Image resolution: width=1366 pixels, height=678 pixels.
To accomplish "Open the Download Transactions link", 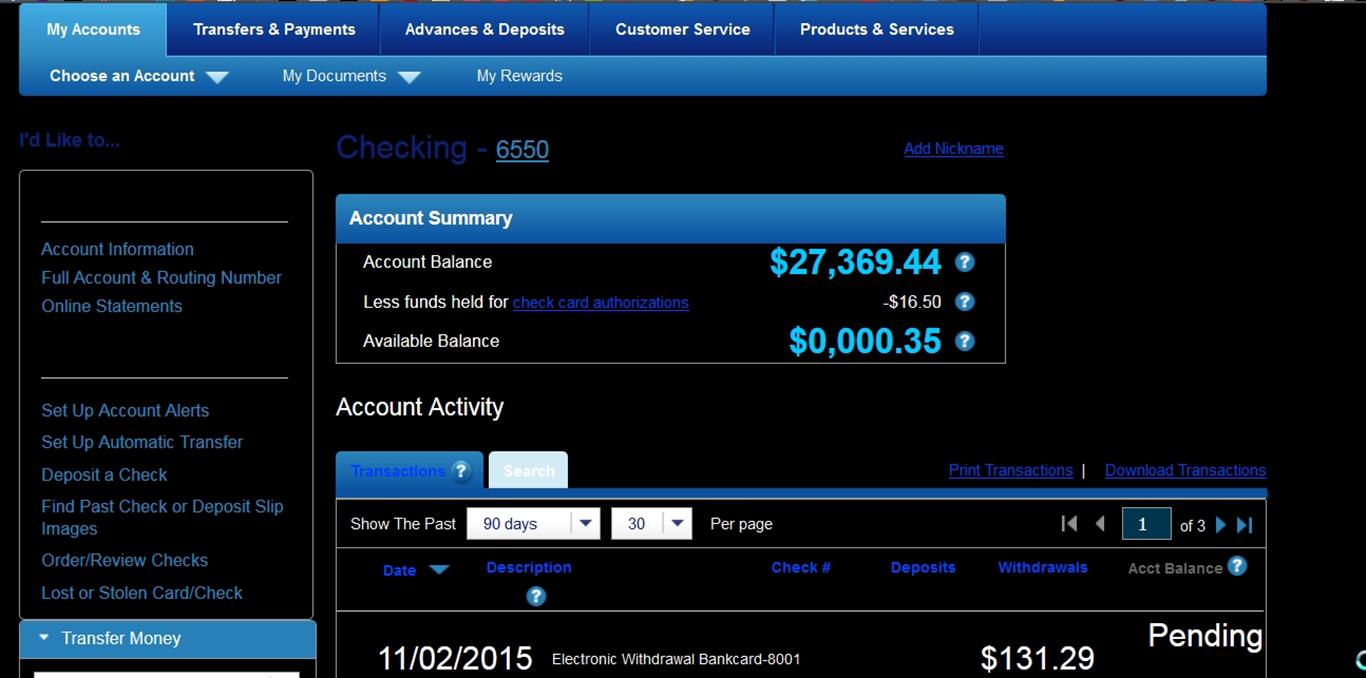I will point(1185,470).
